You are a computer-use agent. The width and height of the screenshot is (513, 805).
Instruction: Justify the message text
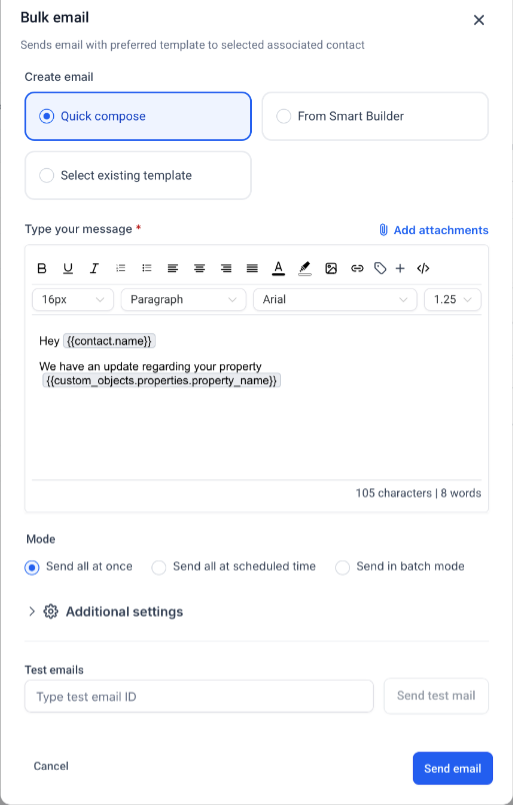[252, 268]
